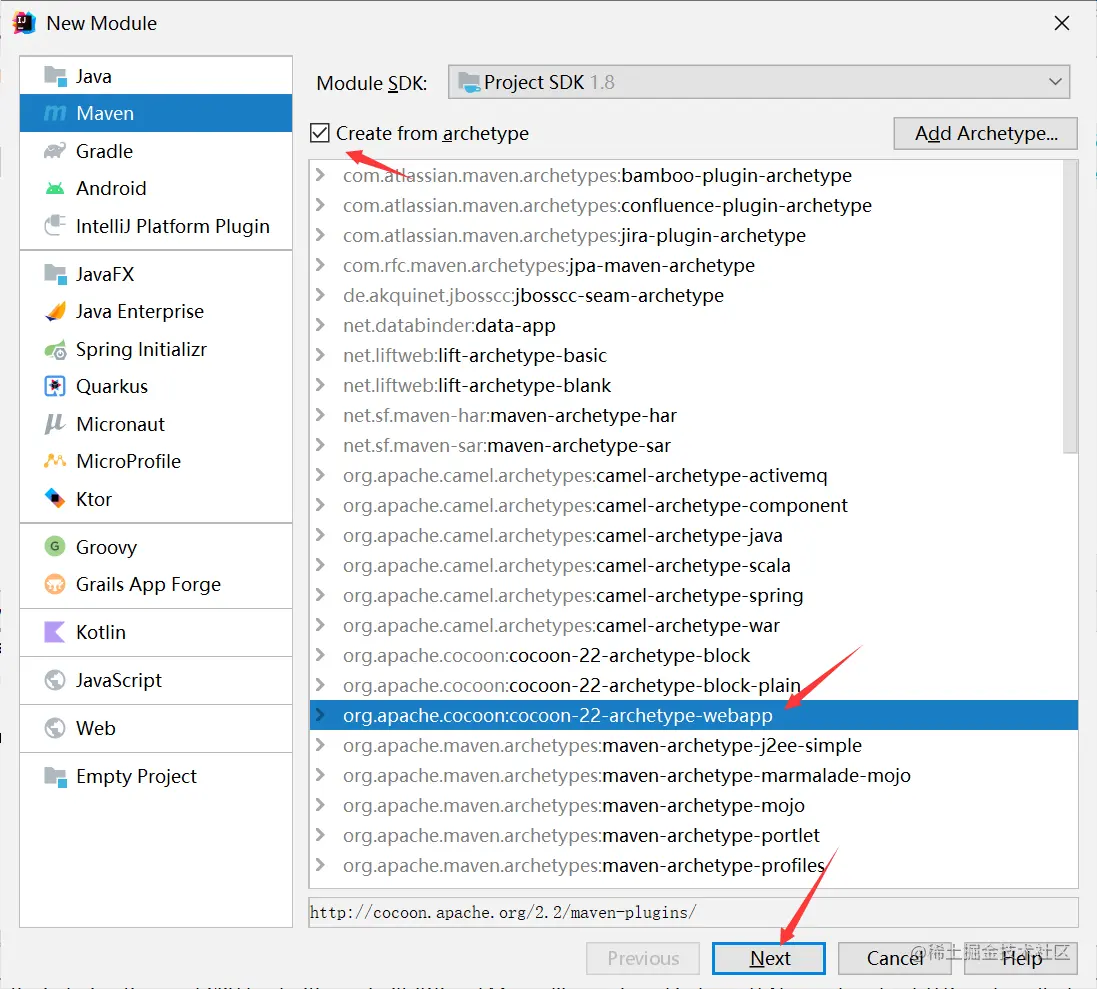
Task: Click the archetype list vertical scrollbar
Action: 1070,306
